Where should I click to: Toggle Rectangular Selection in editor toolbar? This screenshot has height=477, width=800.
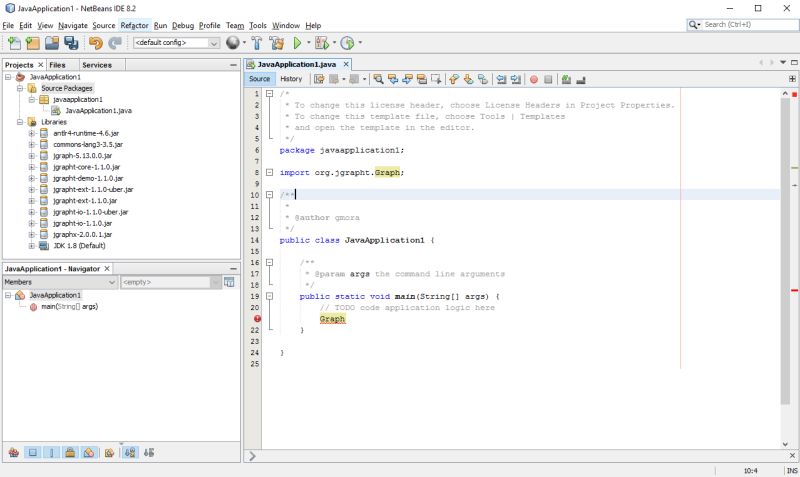point(436,79)
